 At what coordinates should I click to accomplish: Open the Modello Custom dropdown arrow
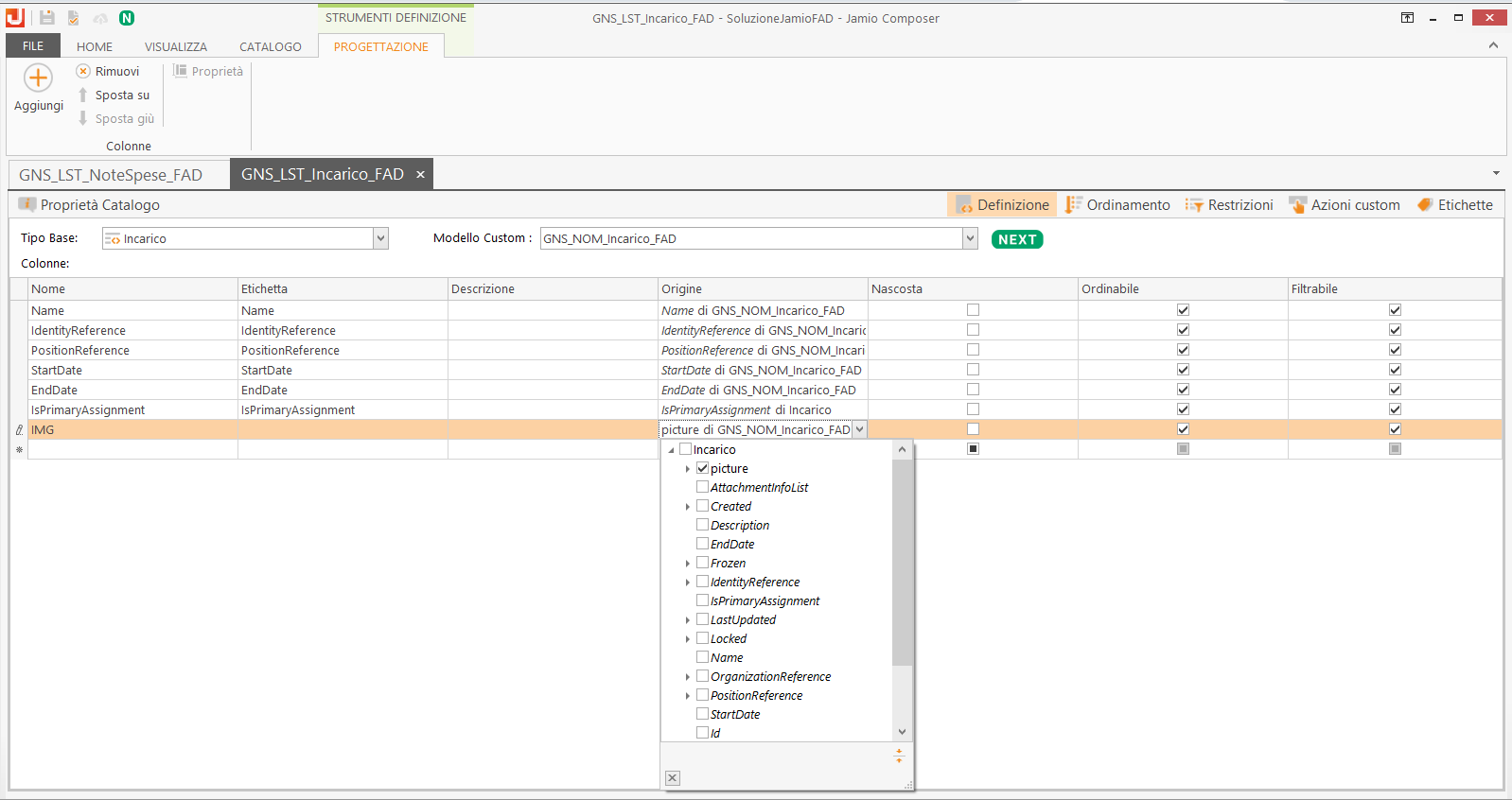[x=970, y=238]
